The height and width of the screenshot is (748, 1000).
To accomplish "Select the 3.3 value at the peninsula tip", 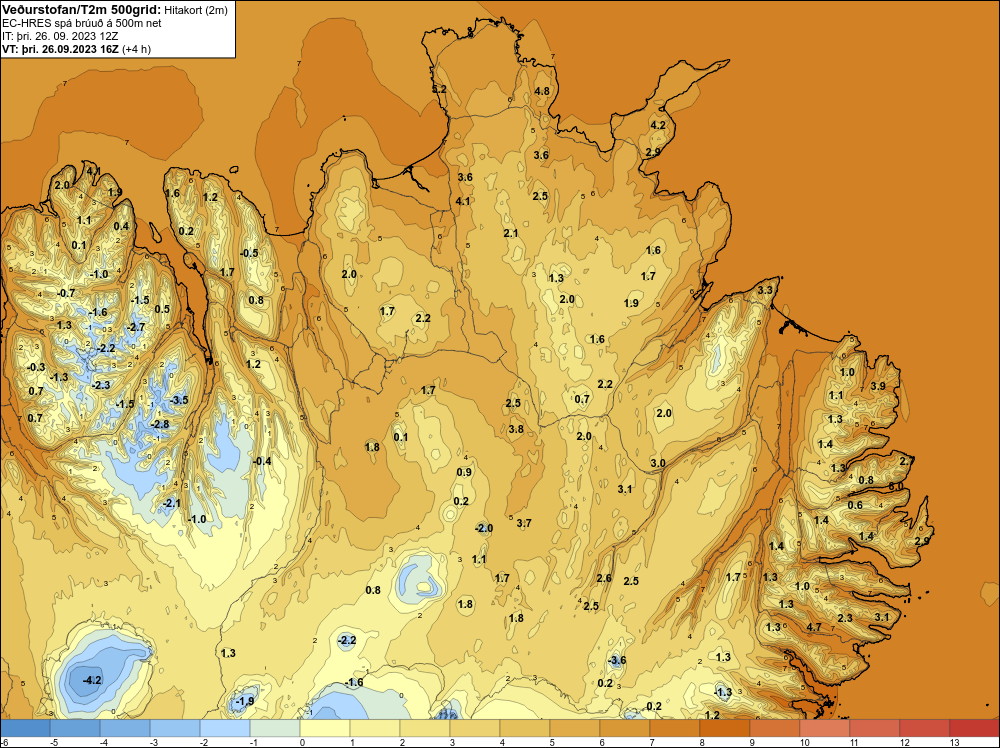I will tap(765, 291).
